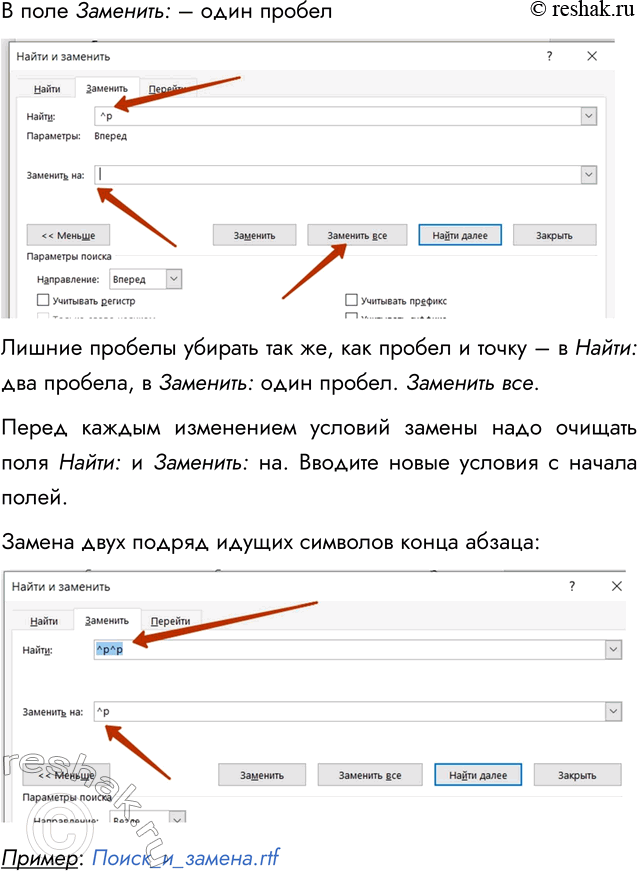Open the Поиск_и_замена.rtf example link
This screenshot has height=871, width=637.
[185, 857]
